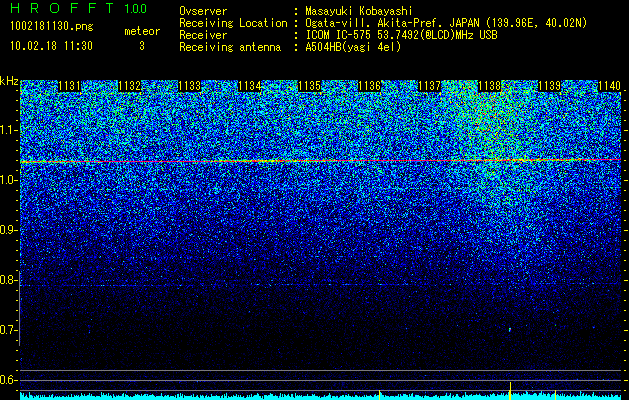
Task: Click the meteor count value 3
Action: 142,46
